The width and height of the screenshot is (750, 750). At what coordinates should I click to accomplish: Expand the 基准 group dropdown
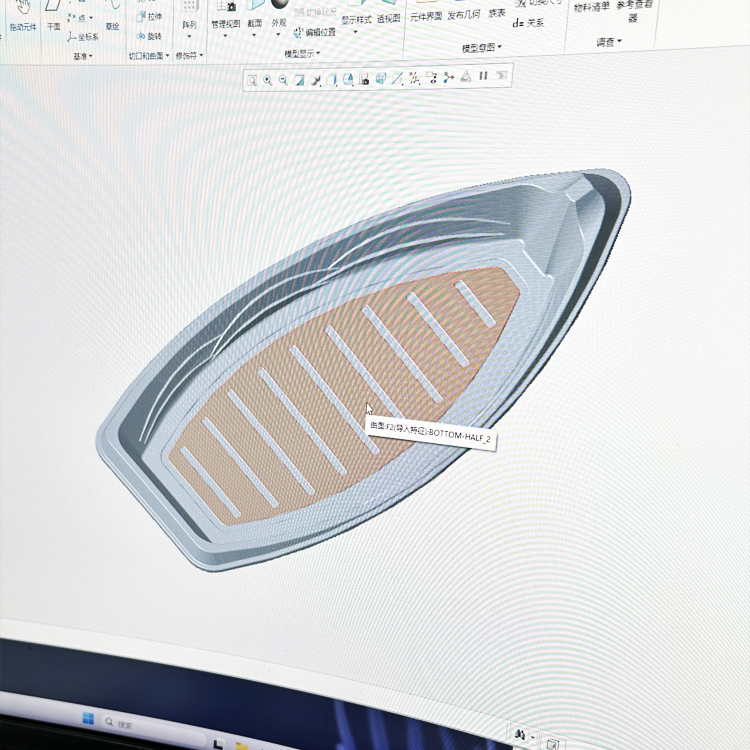83,57
